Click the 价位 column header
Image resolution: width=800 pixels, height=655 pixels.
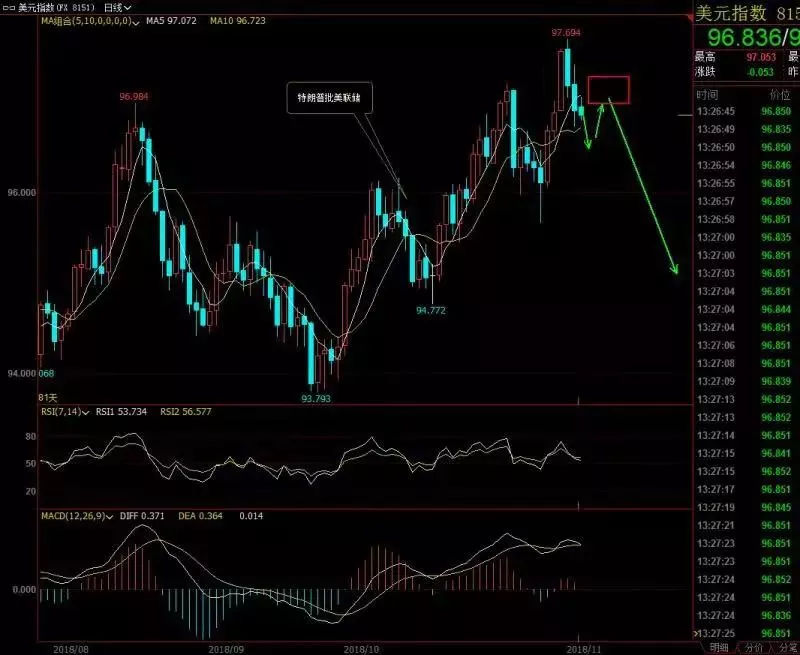[x=779, y=93]
